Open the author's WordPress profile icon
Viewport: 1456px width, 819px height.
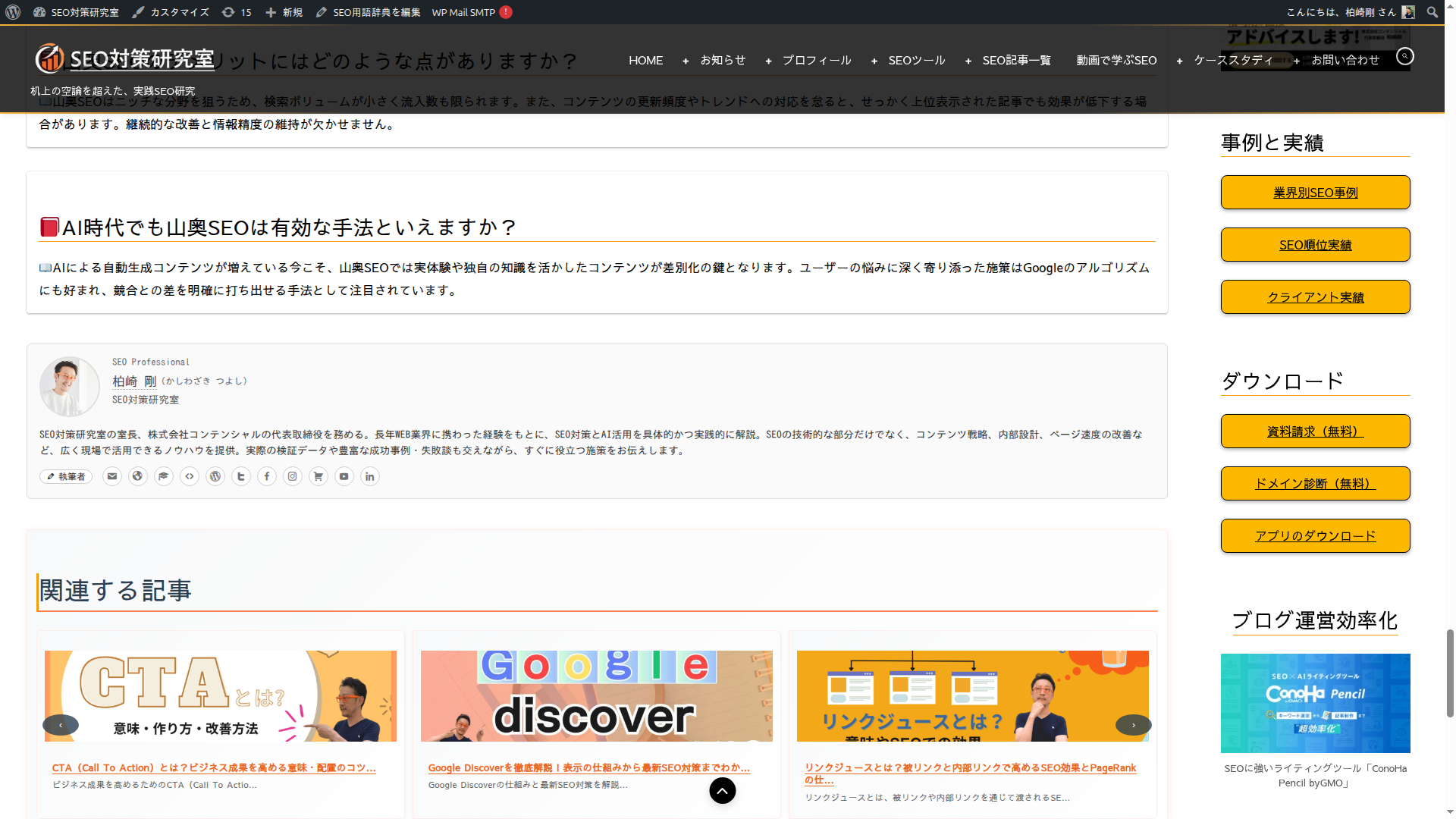(x=215, y=476)
